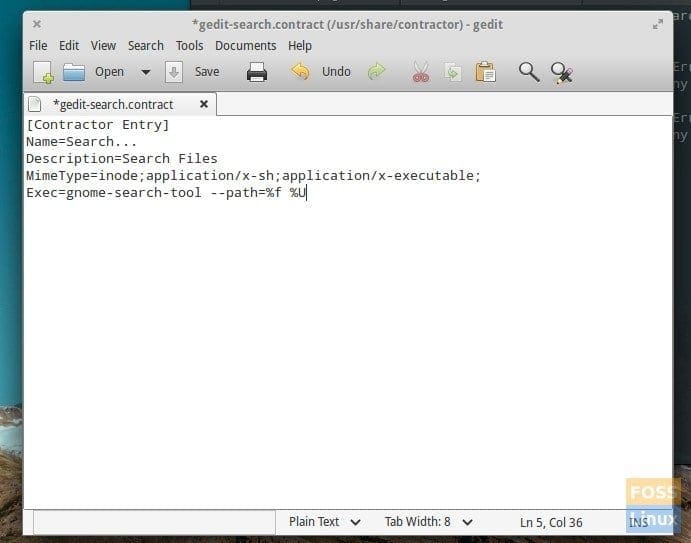Expand the recent files dropdown arrow

(145, 72)
